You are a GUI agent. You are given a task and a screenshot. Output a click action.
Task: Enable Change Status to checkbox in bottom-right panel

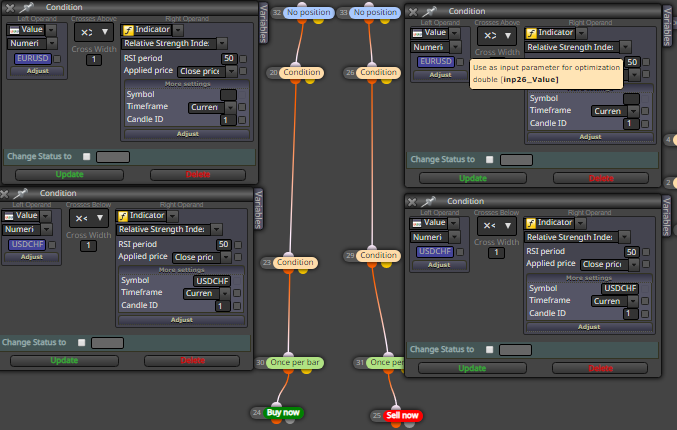(489, 349)
